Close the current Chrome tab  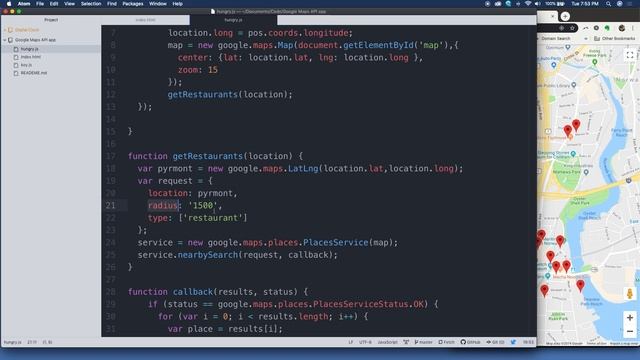[x=552, y=16]
